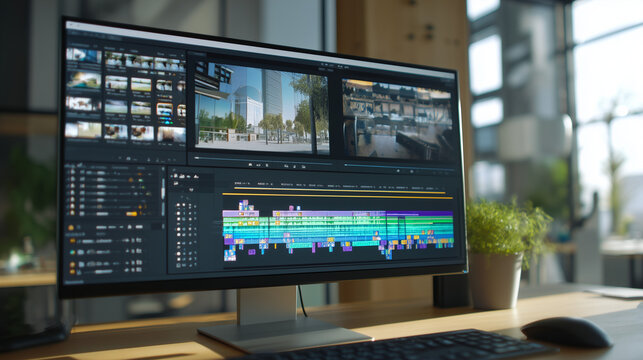Click the teal track icon in the lower-left track list

click(73, 252)
